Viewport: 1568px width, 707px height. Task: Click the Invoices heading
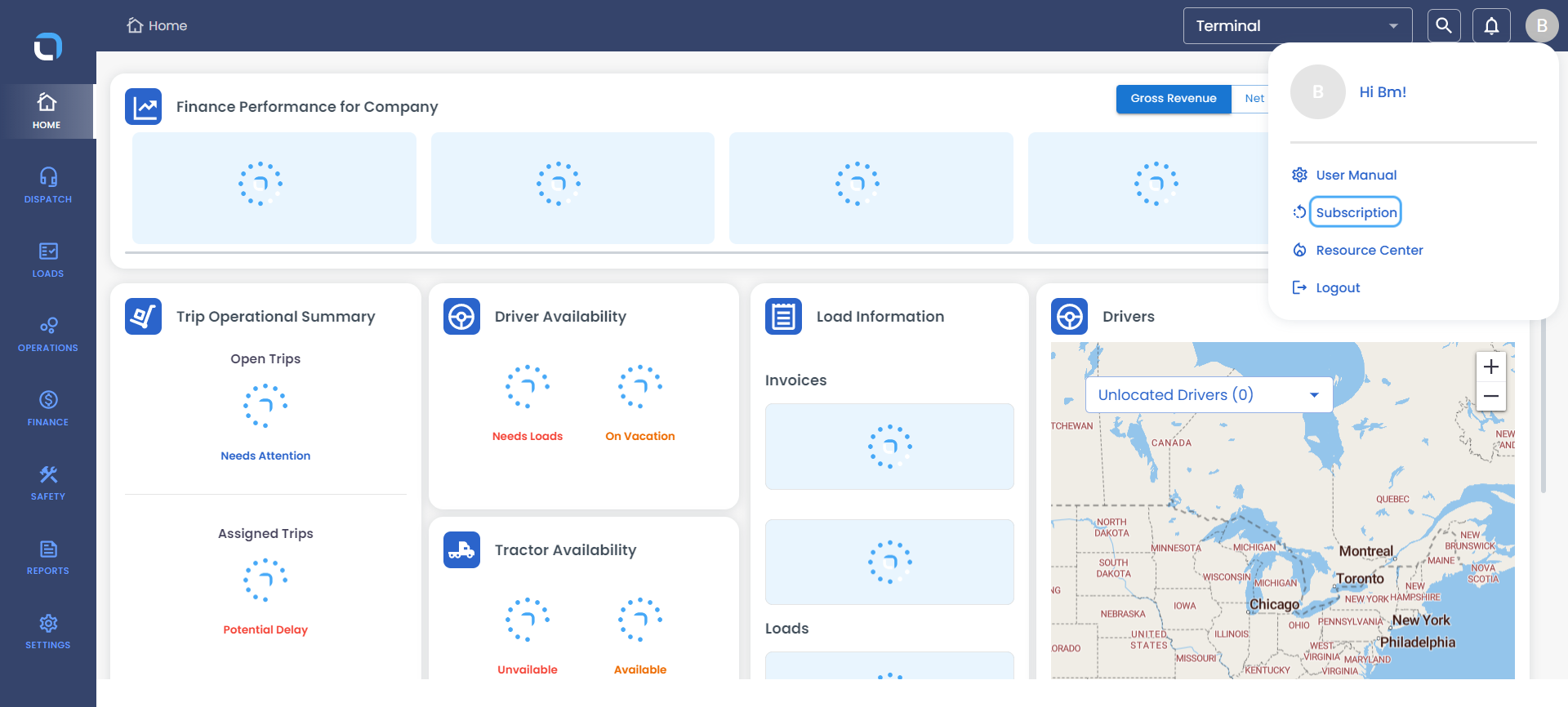pos(796,380)
